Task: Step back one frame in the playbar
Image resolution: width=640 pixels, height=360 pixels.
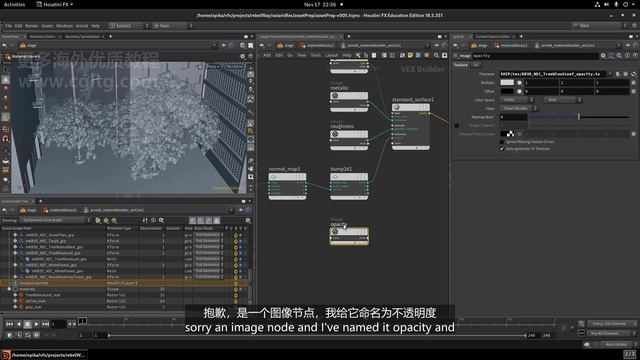Action: 18,324
